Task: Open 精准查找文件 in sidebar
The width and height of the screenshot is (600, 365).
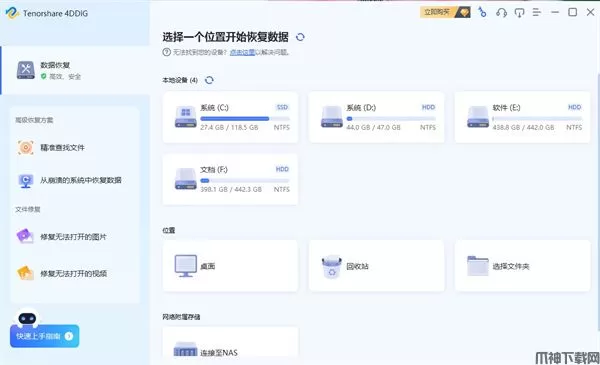Action: (x=75, y=147)
